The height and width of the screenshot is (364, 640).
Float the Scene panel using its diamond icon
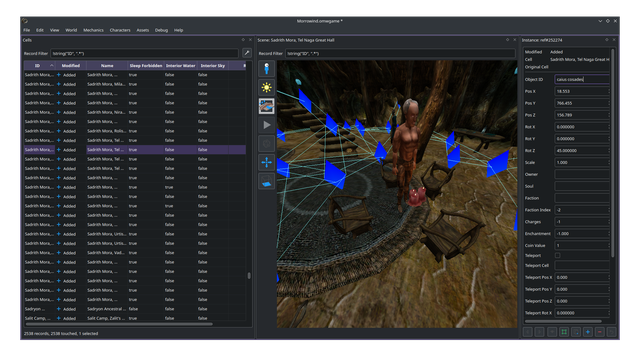[x=507, y=40]
